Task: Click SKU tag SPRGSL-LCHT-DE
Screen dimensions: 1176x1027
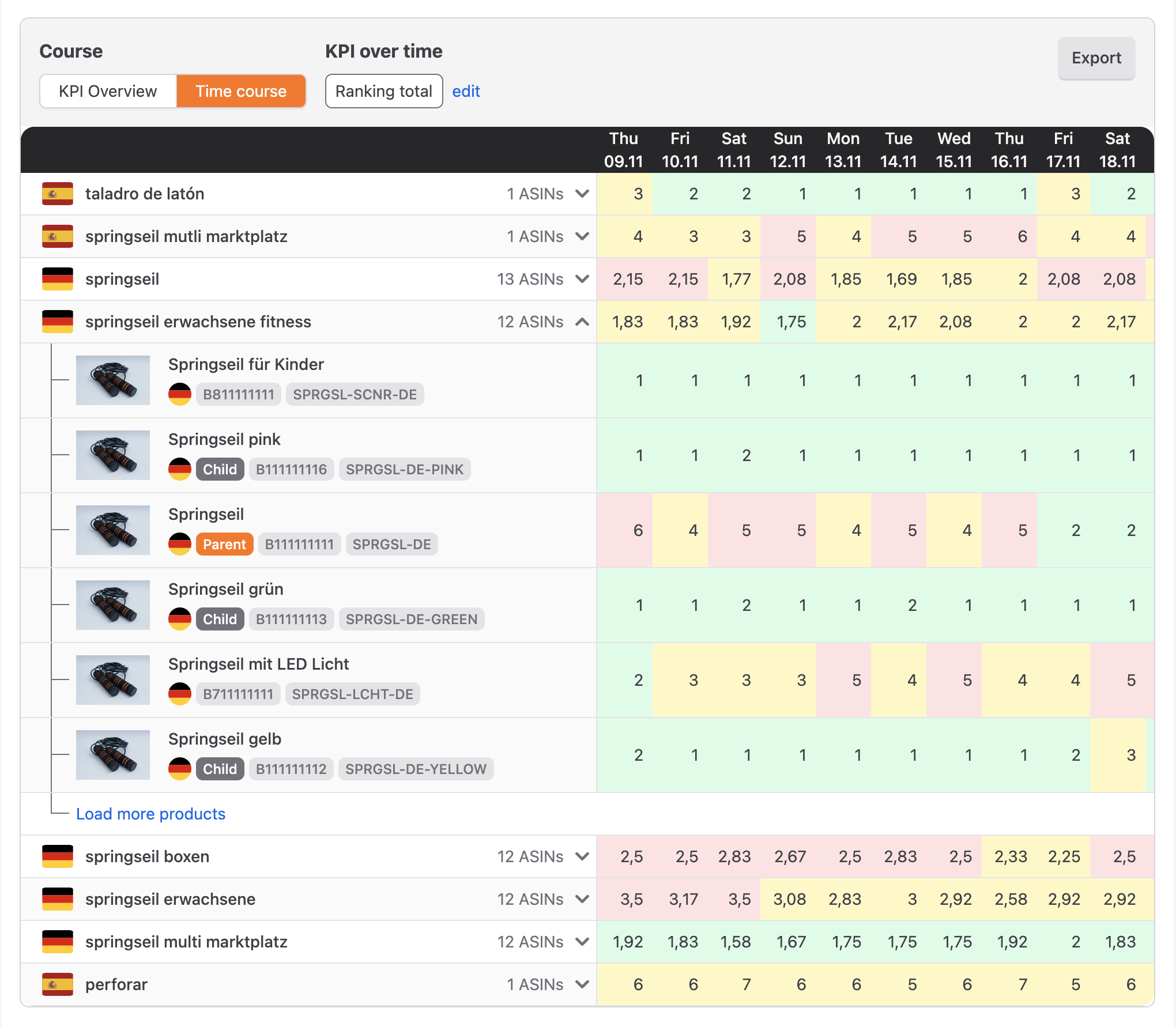Action: point(352,694)
